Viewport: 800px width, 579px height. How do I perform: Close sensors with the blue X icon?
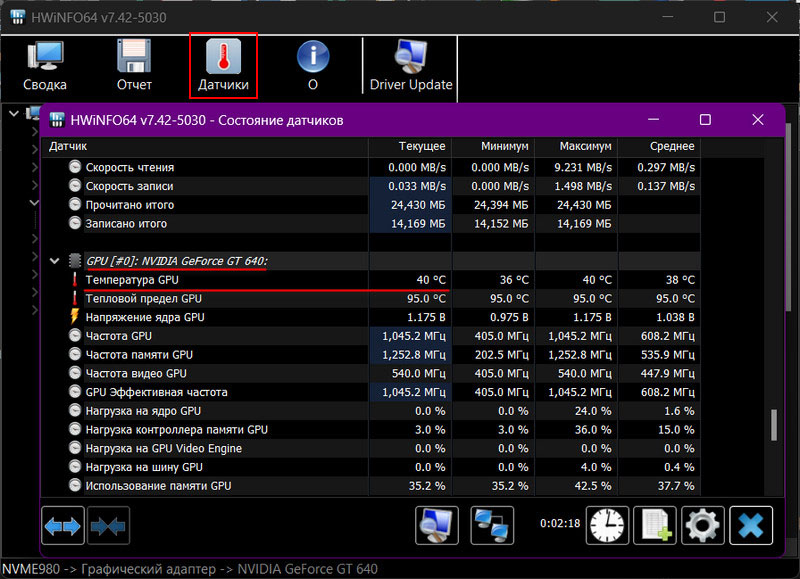point(751,525)
